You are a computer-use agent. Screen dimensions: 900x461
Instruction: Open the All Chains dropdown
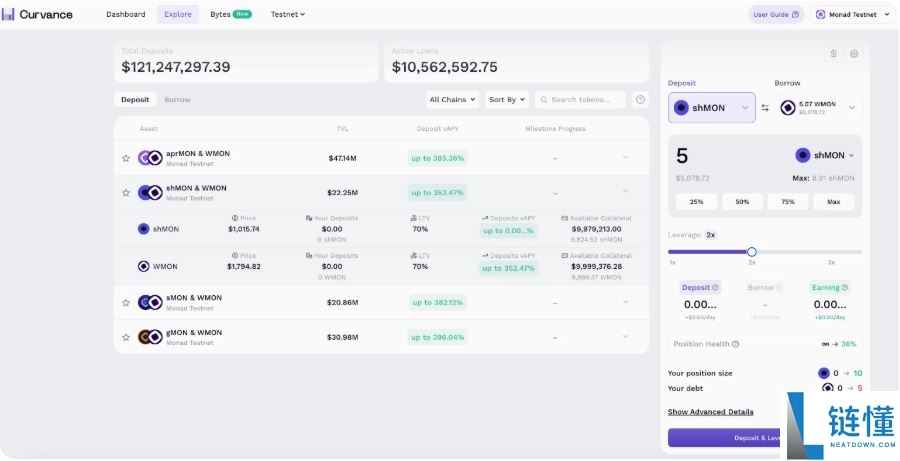coord(452,100)
